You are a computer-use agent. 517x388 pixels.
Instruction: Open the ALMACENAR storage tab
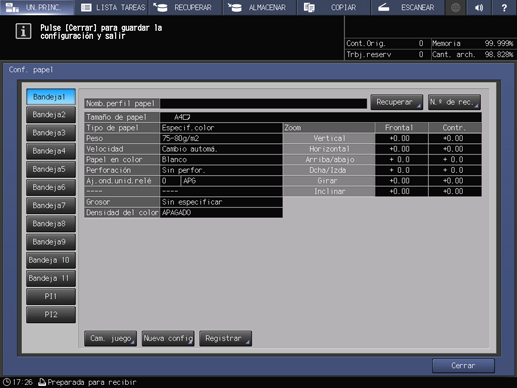pos(259,7)
